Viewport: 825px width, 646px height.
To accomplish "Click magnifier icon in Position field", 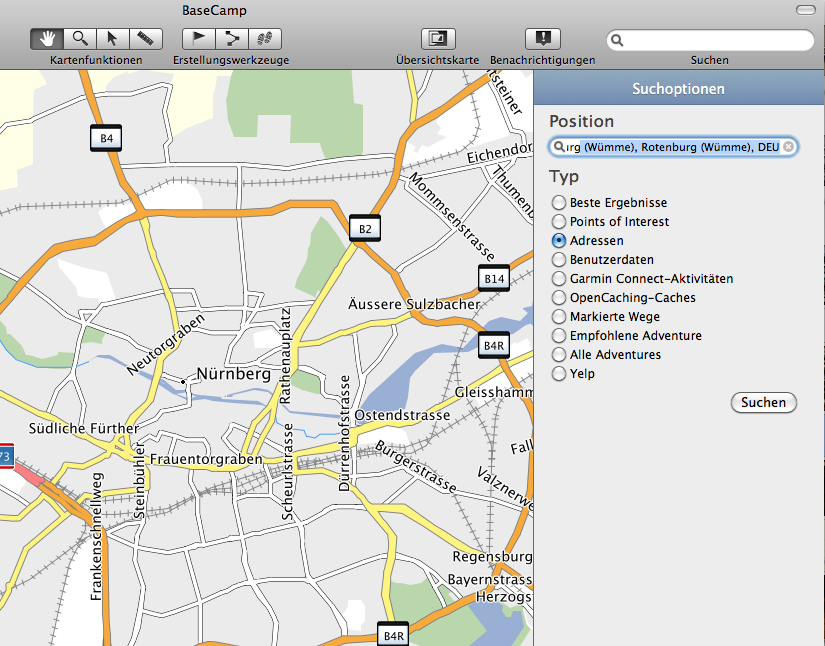I will [559, 147].
